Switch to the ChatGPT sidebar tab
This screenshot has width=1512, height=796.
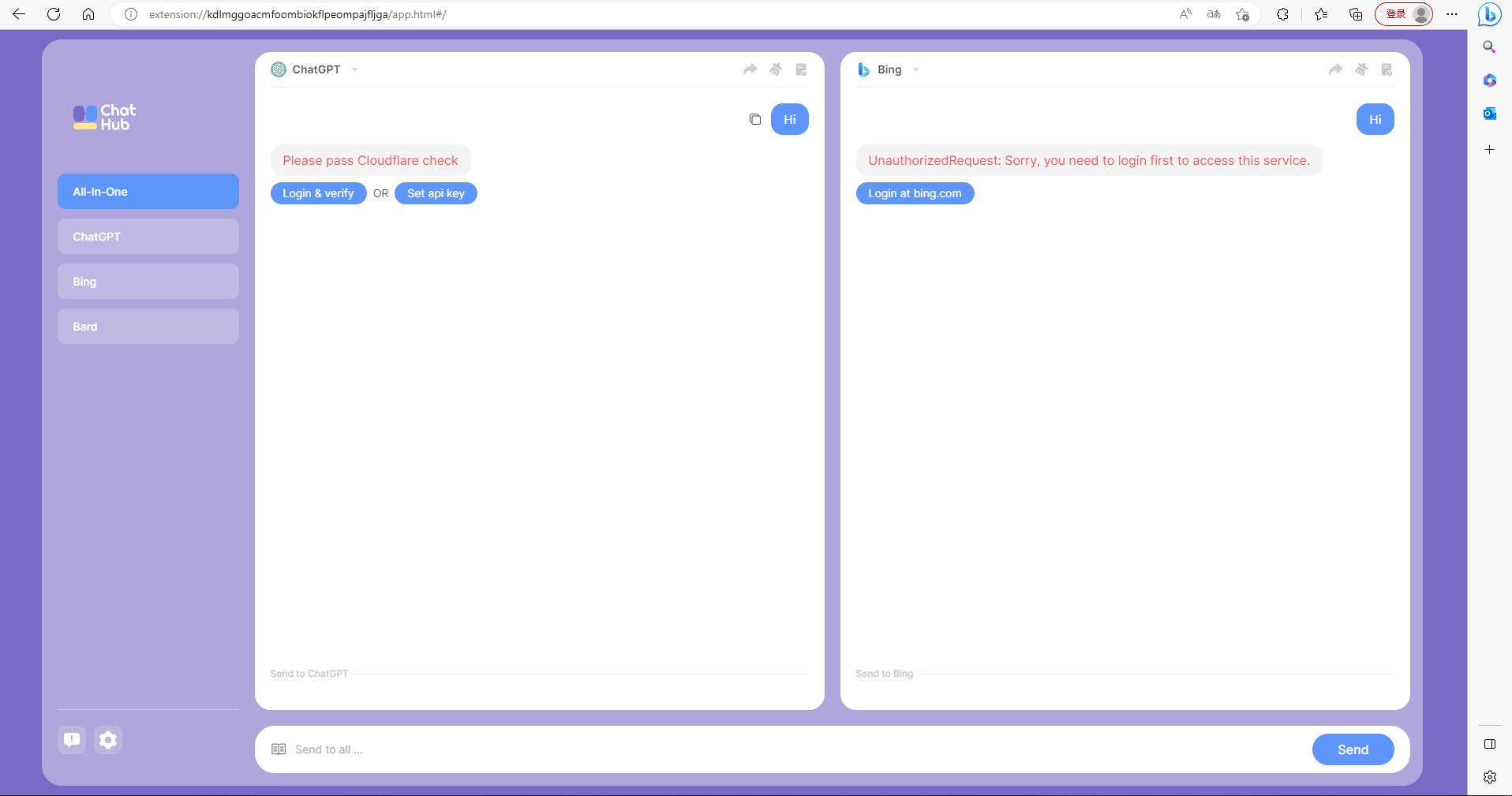coord(148,237)
